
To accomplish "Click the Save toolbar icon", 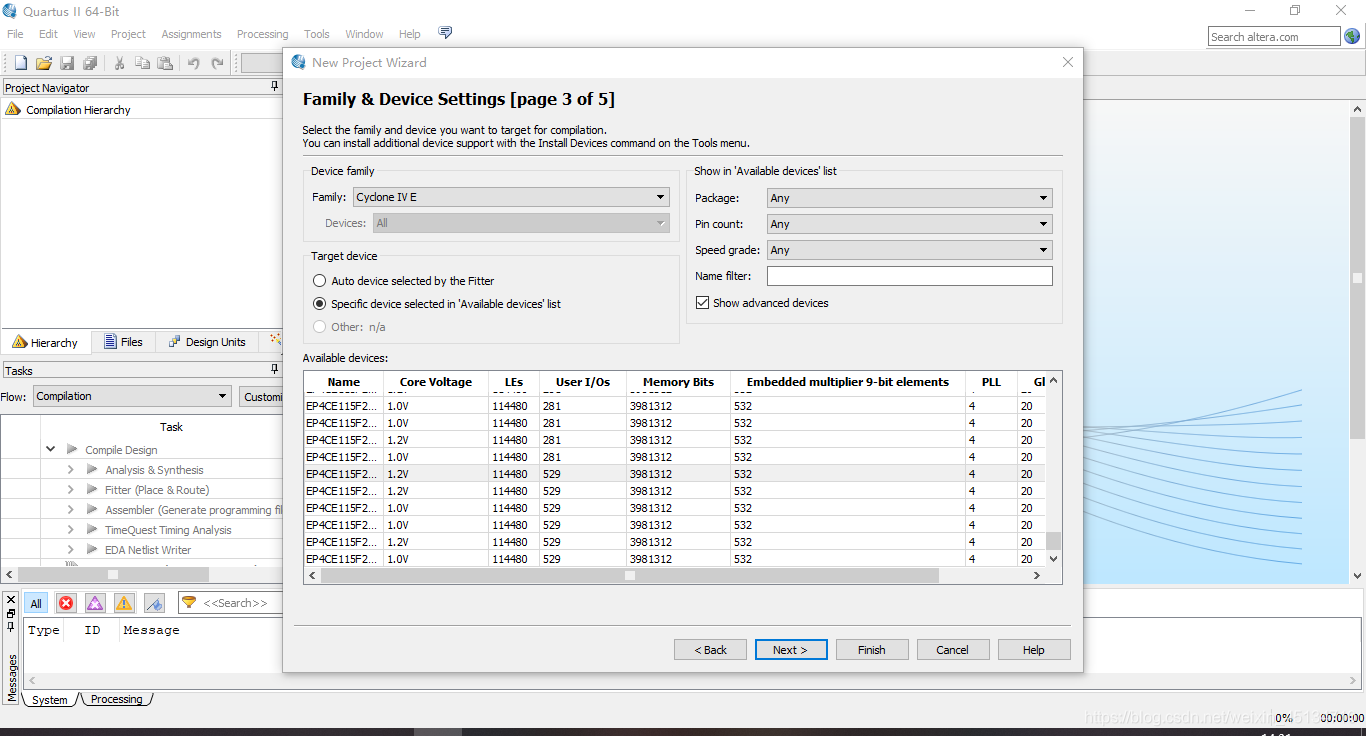I will 67,63.
